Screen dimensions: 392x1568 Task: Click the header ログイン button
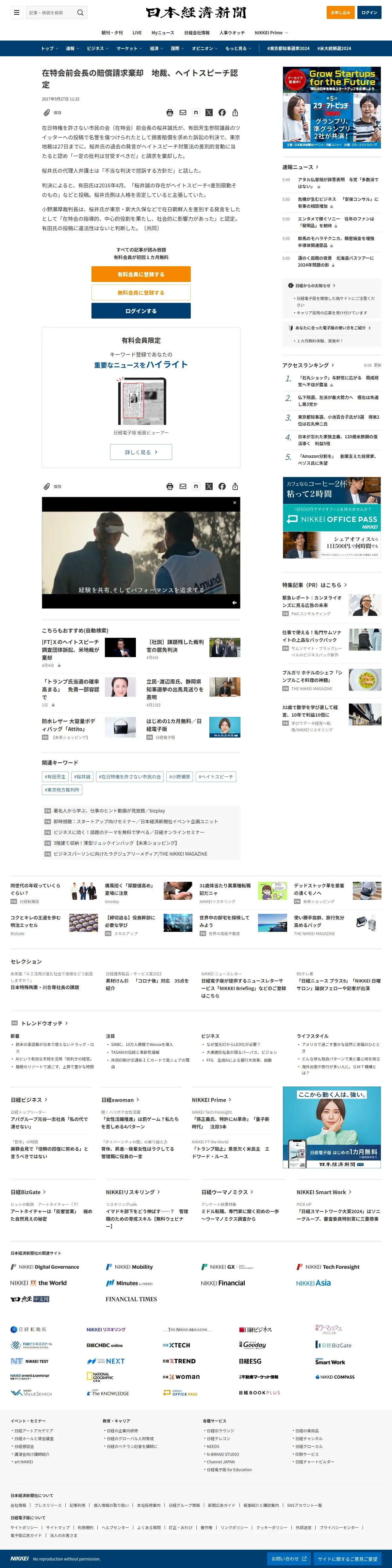click(x=369, y=12)
